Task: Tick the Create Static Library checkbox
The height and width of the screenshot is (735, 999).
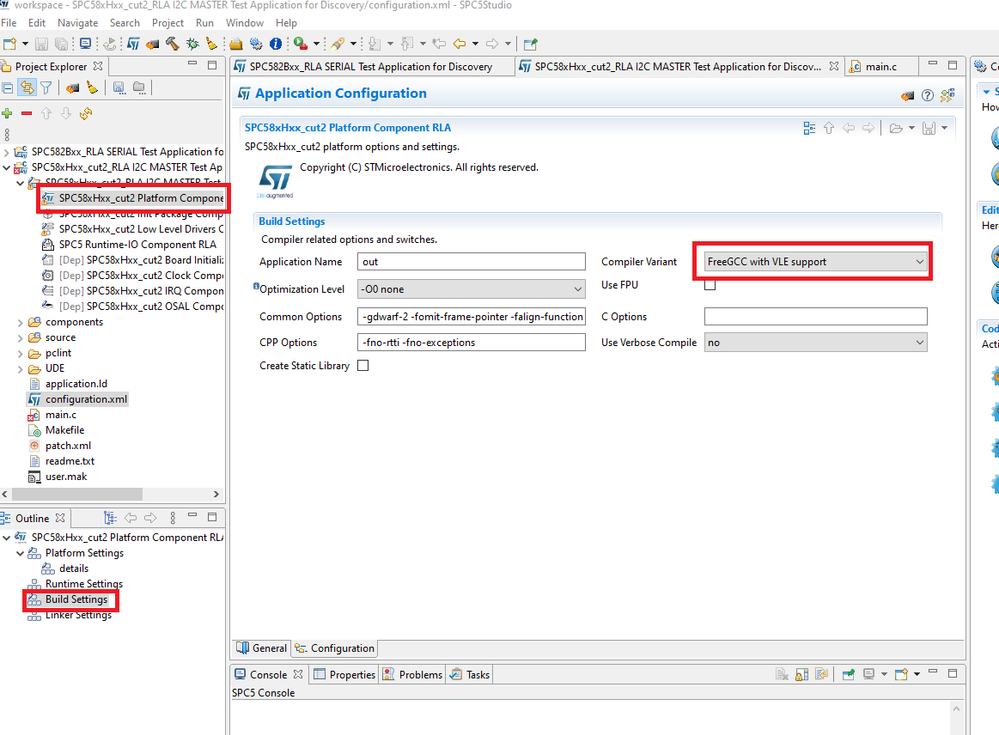Action: pos(363,366)
